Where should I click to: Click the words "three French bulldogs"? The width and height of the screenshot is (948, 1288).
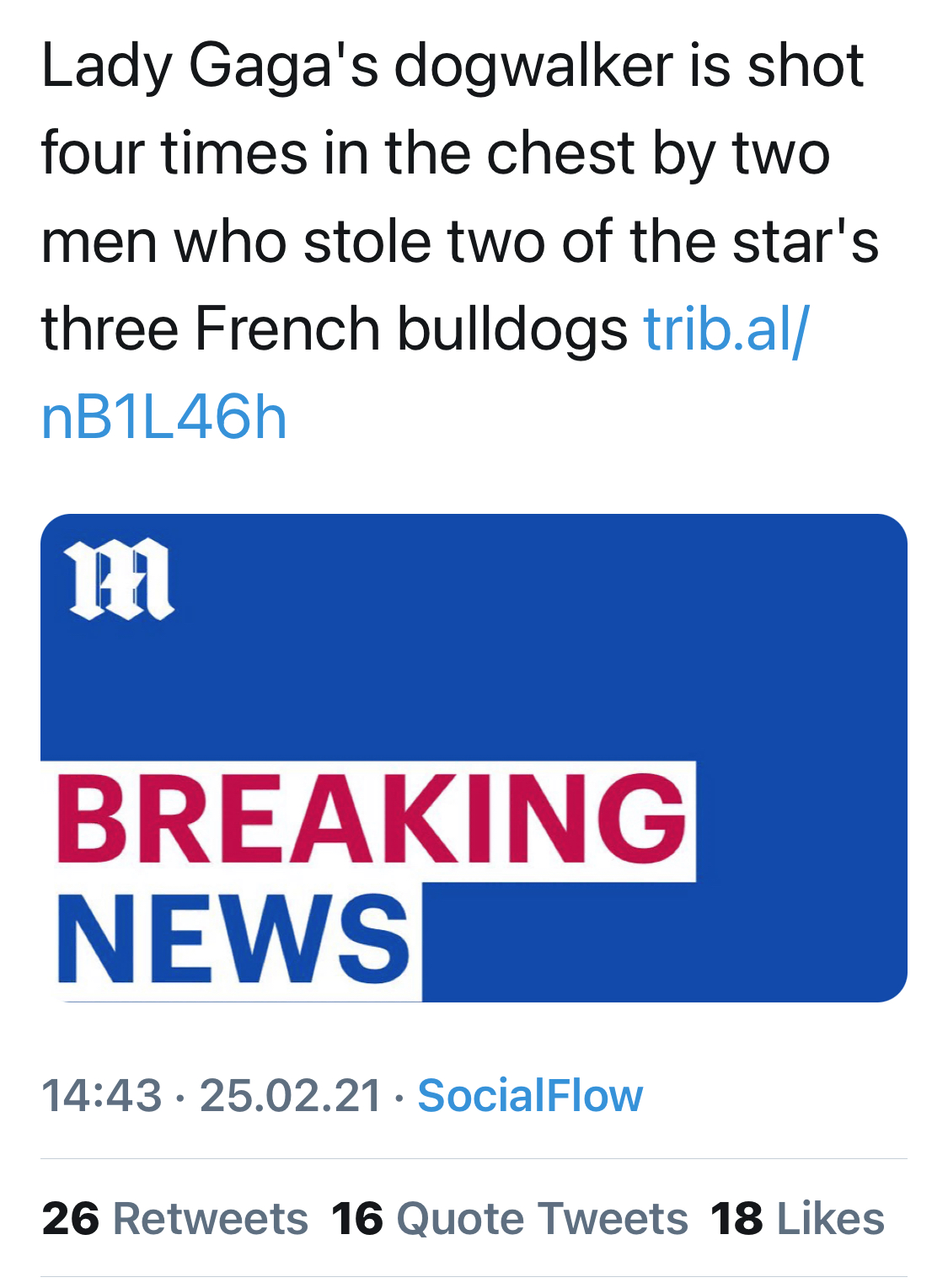334,329
